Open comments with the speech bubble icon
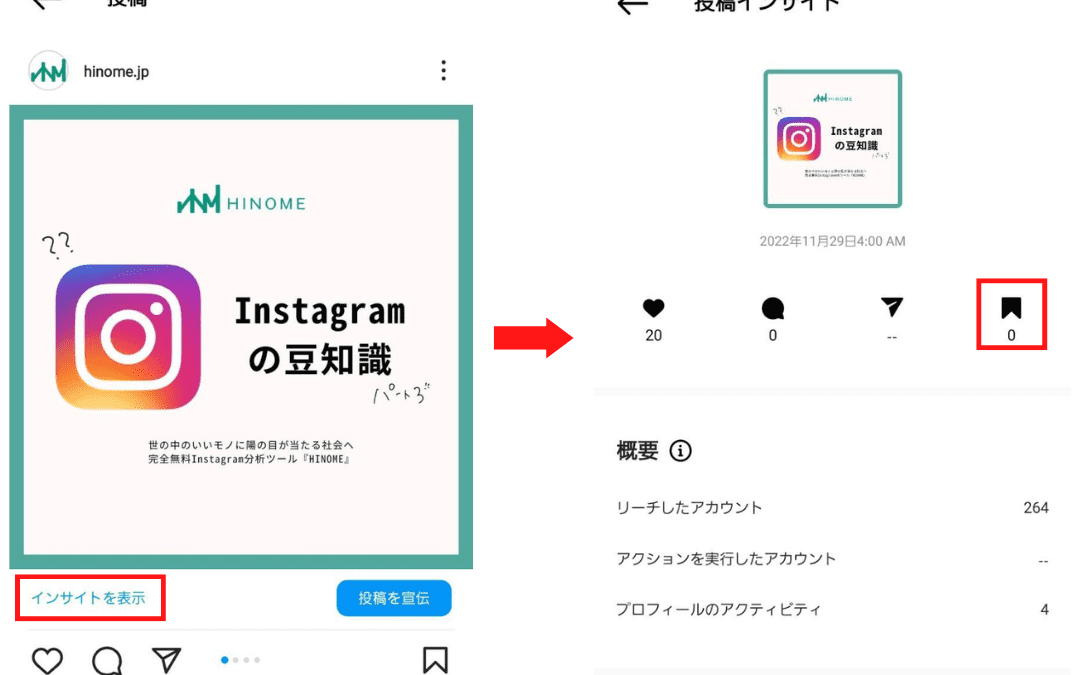Screen dimensions: 1080x675 (x=107, y=661)
